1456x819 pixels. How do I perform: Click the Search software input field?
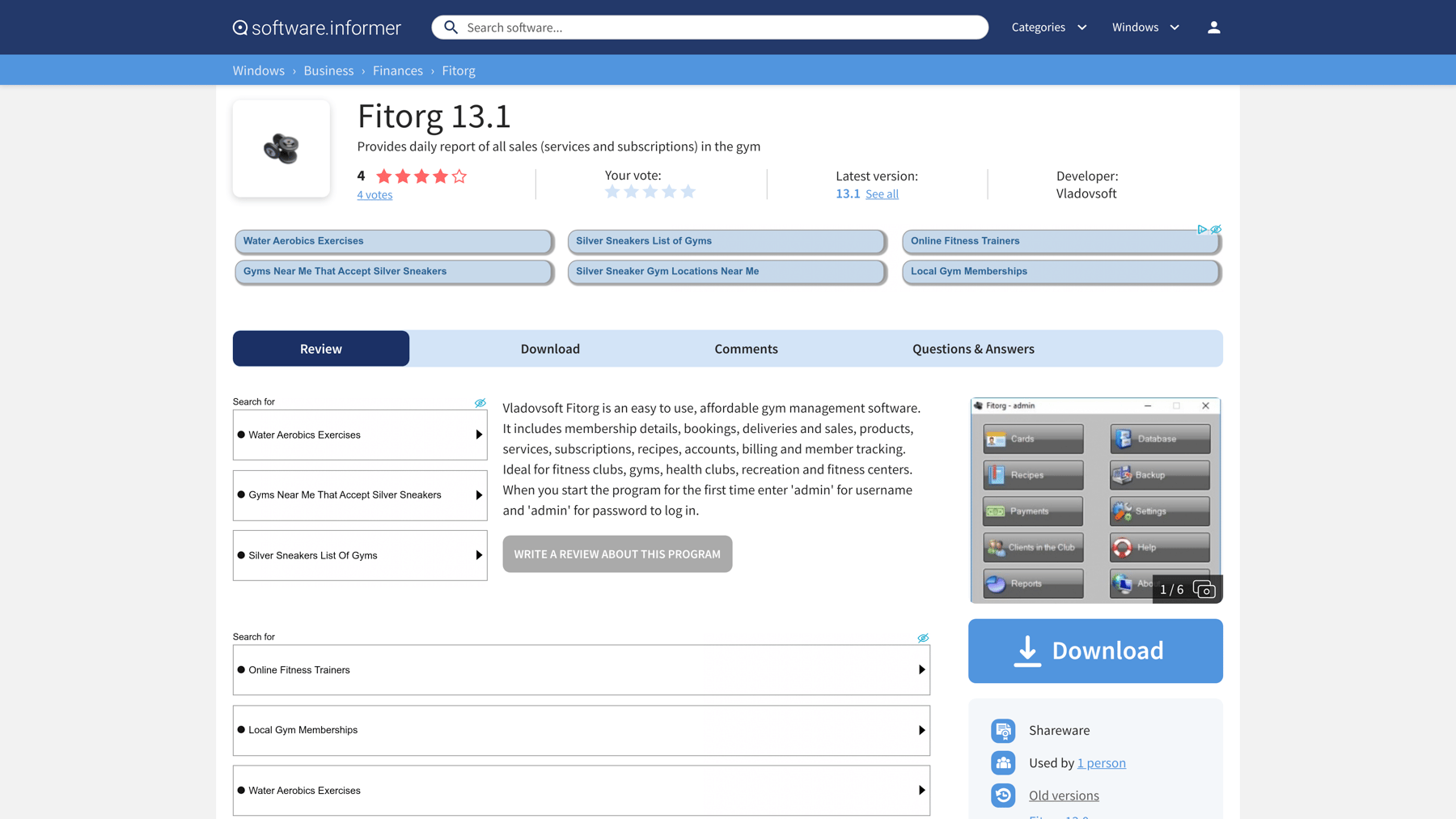[710, 28]
